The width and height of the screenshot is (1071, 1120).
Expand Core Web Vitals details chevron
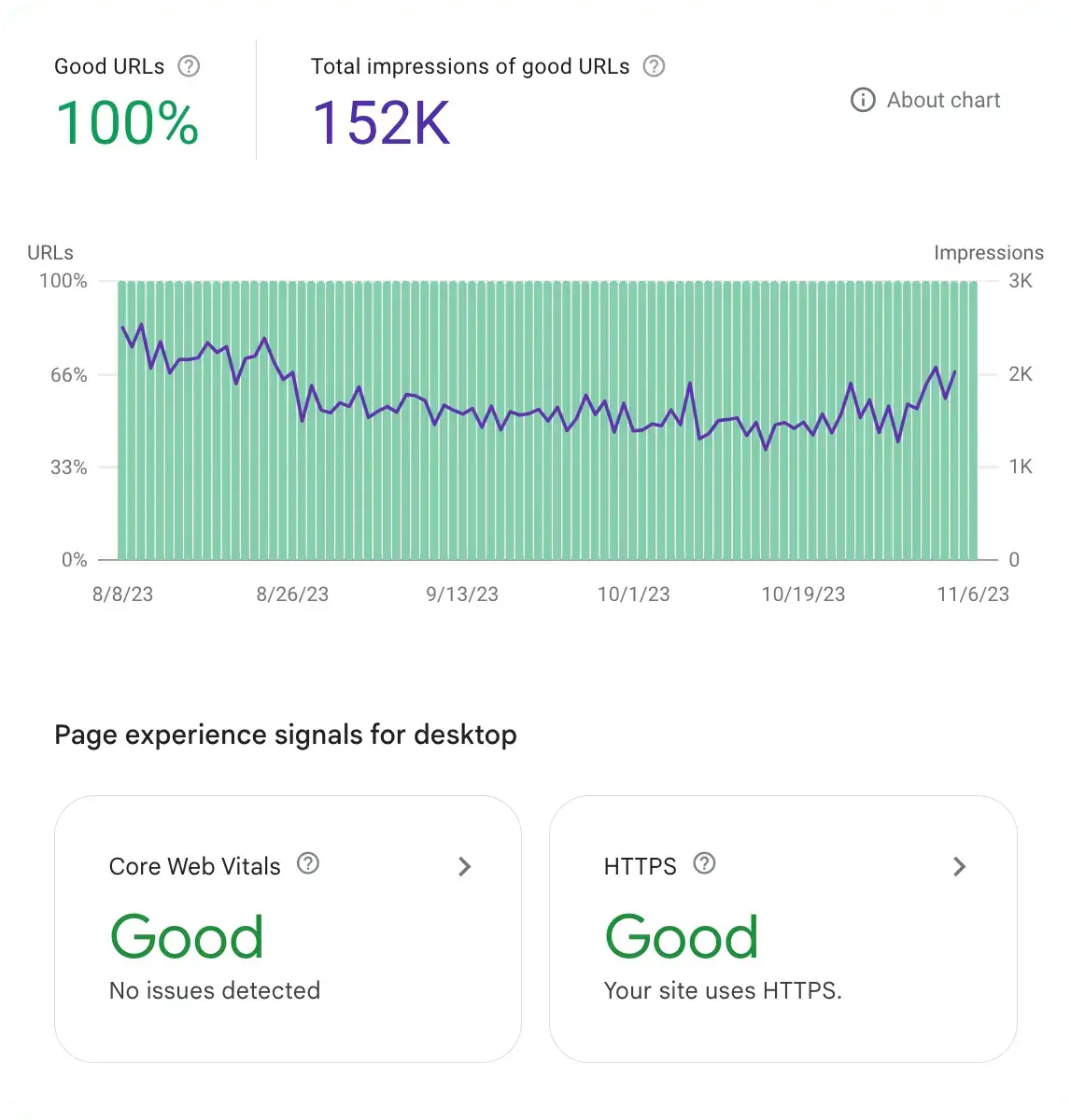[x=464, y=866]
